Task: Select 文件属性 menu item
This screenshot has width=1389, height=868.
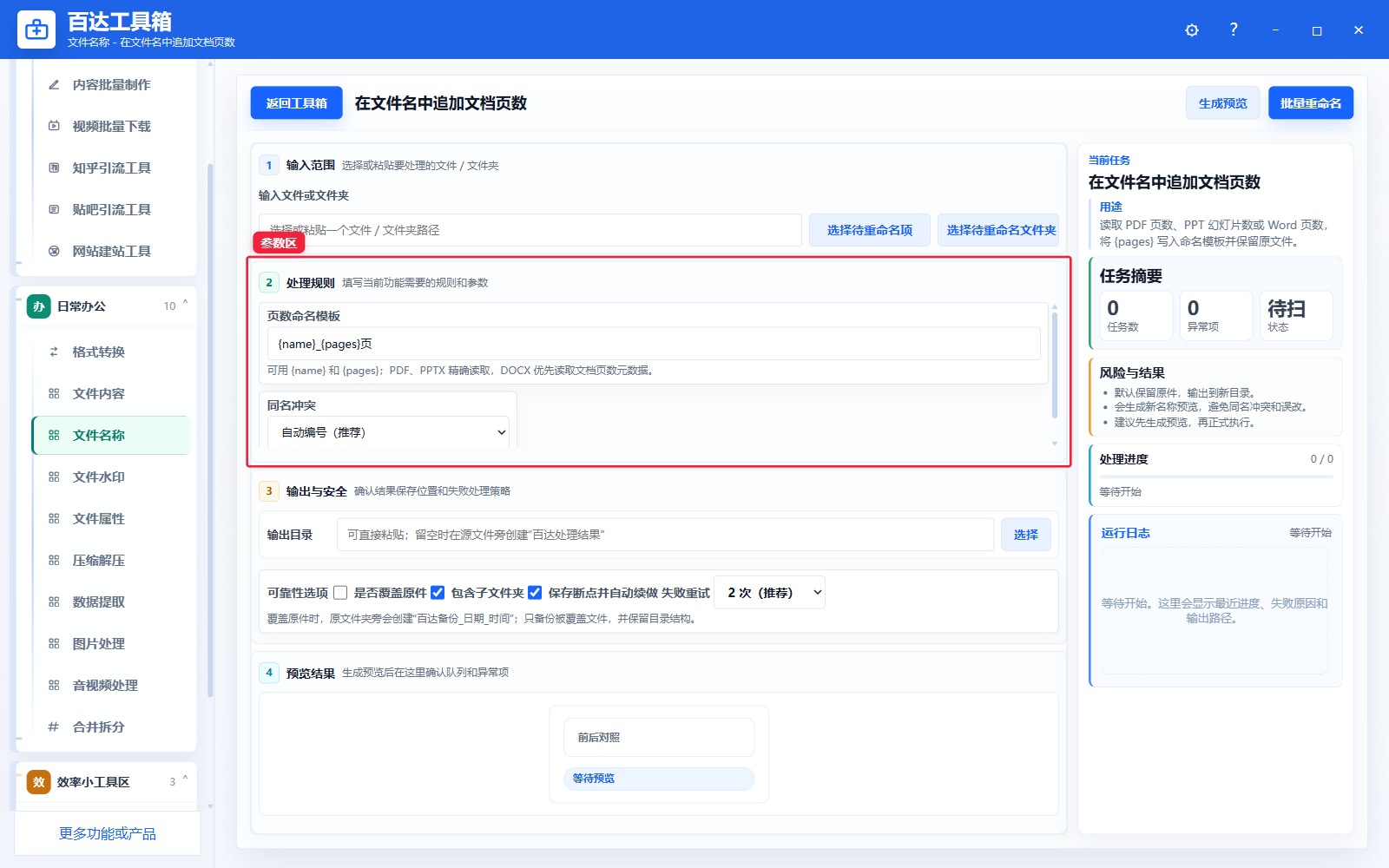Action: [x=111, y=519]
